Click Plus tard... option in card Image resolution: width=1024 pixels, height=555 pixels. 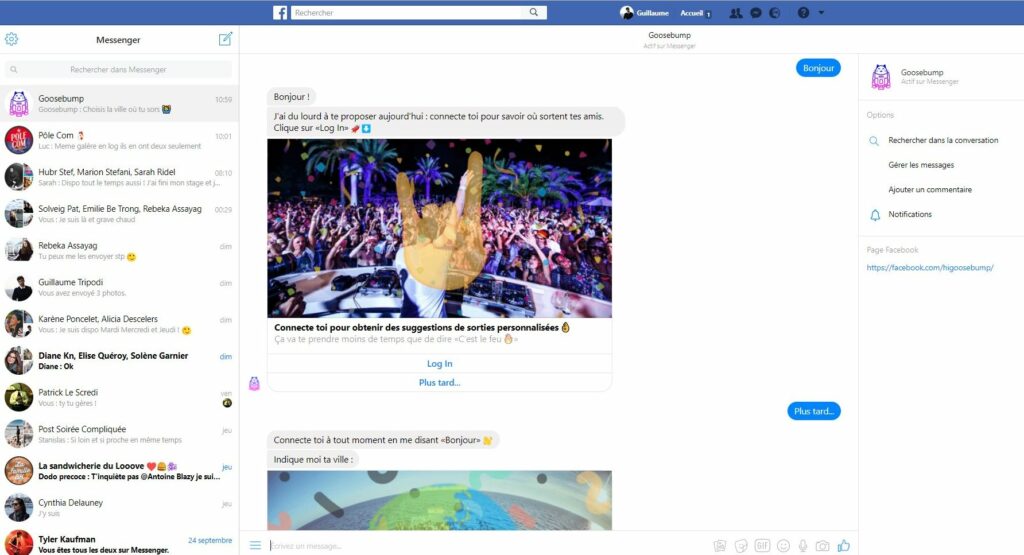pos(440,383)
